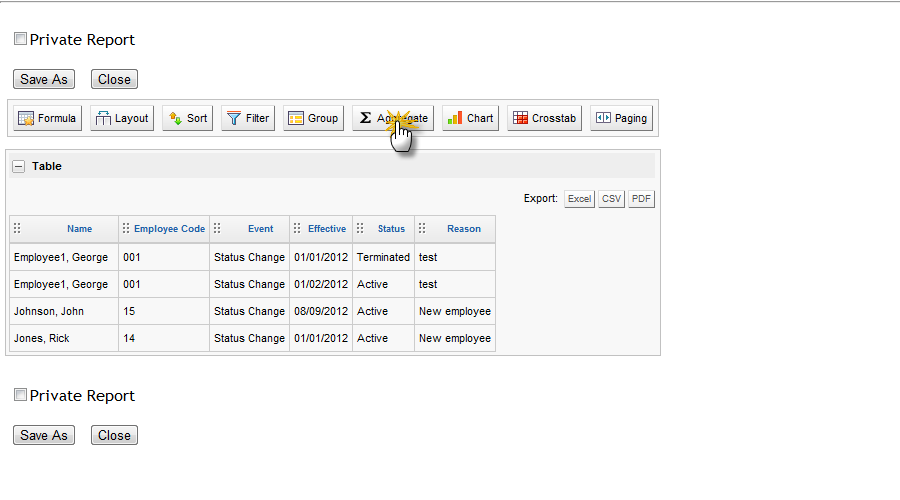Click the top Save As button

tap(44, 79)
